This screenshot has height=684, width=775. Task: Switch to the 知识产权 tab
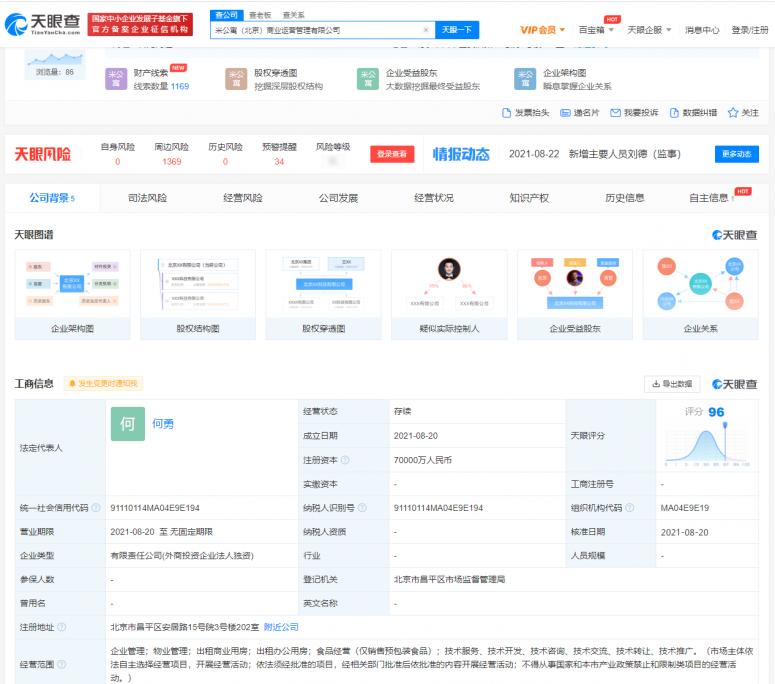(x=529, y=198)
